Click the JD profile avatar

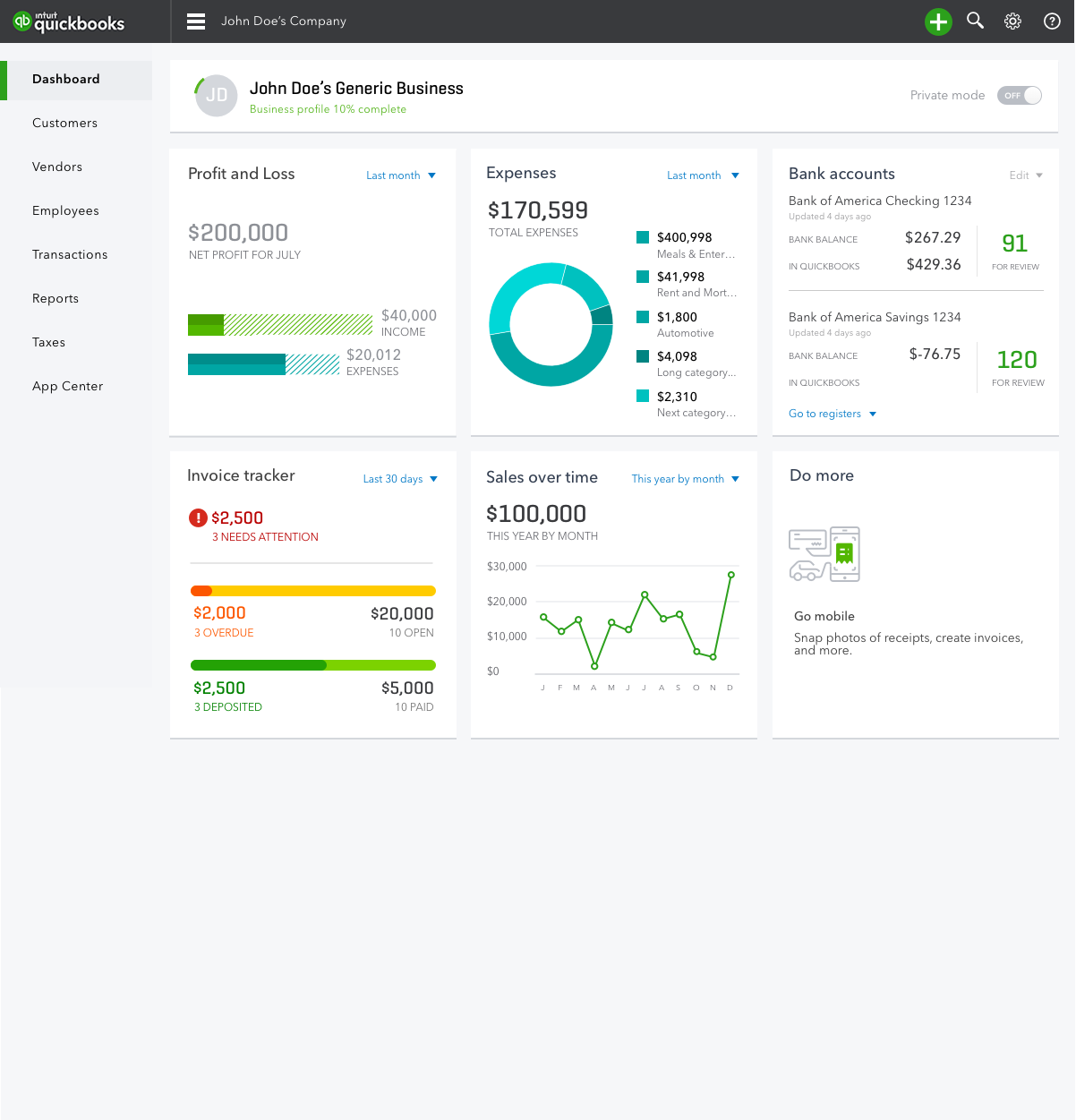pos(216,95)
